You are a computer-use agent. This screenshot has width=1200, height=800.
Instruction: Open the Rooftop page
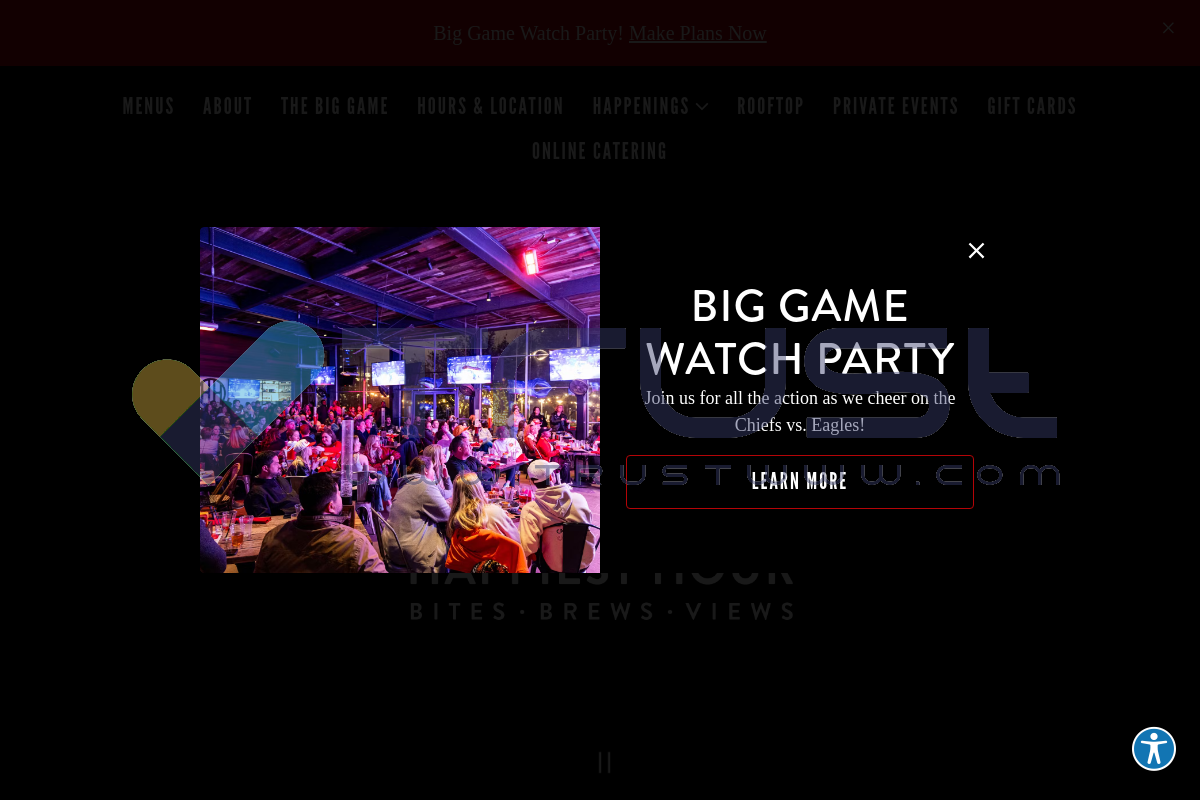771,106
